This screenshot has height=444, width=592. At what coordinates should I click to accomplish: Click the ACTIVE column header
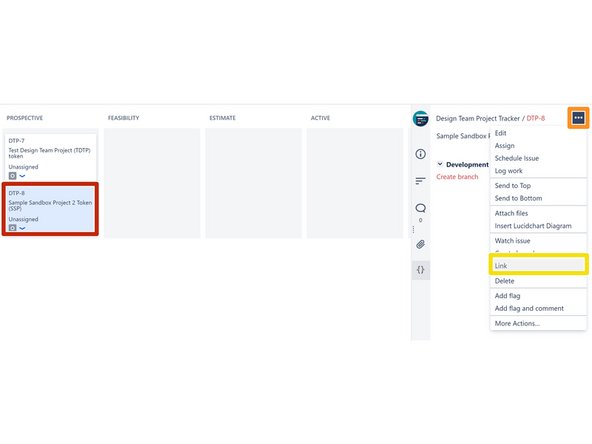click(x=320, y=118)
